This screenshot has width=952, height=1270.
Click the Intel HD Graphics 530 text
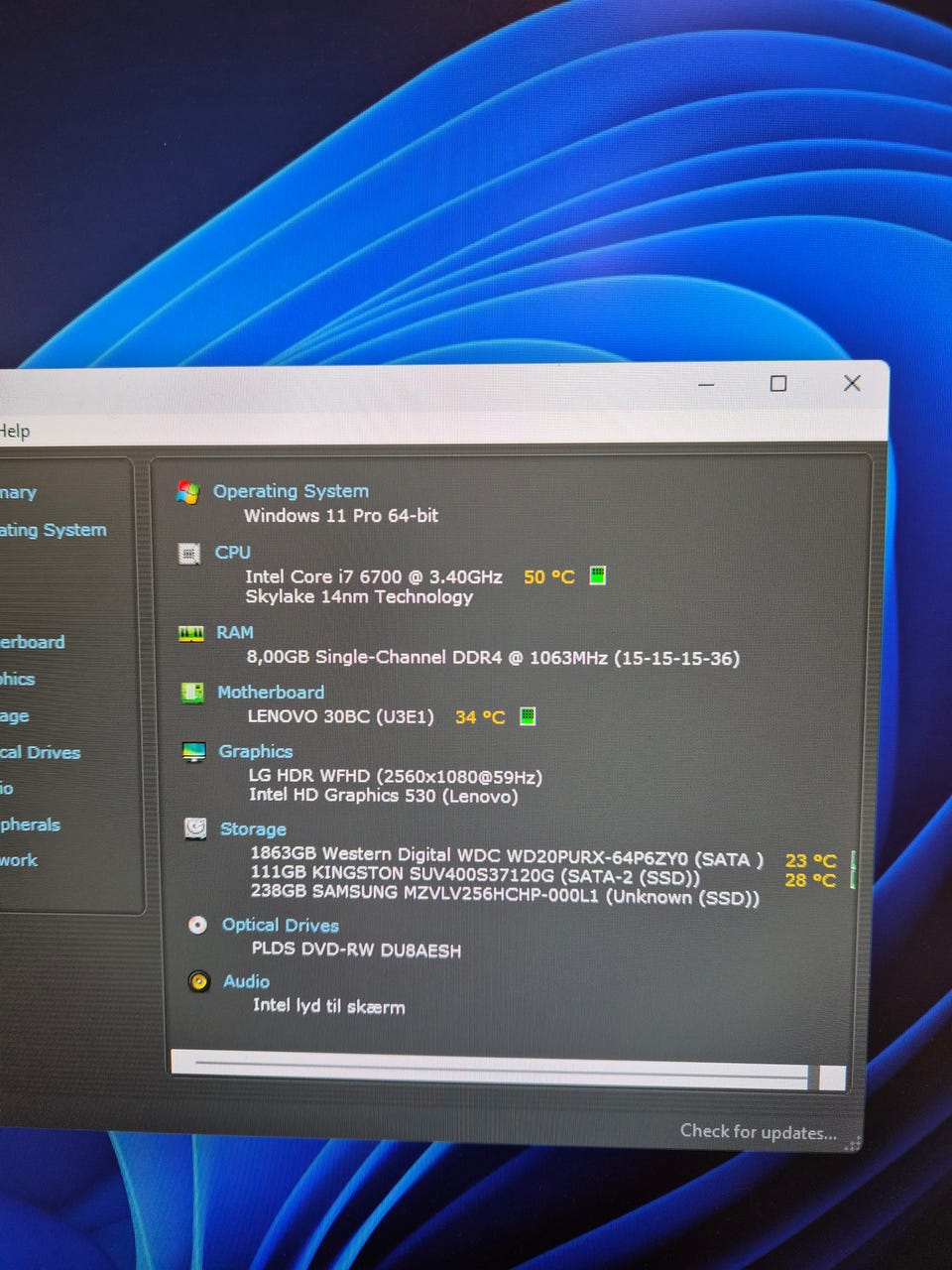pos(384,795)
